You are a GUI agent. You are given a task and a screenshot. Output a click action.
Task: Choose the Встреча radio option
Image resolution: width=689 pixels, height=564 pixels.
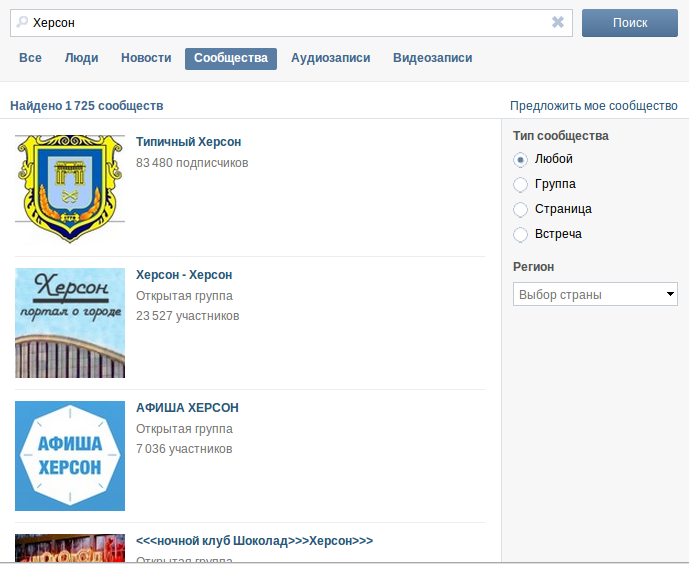click(x=520, y=235)
